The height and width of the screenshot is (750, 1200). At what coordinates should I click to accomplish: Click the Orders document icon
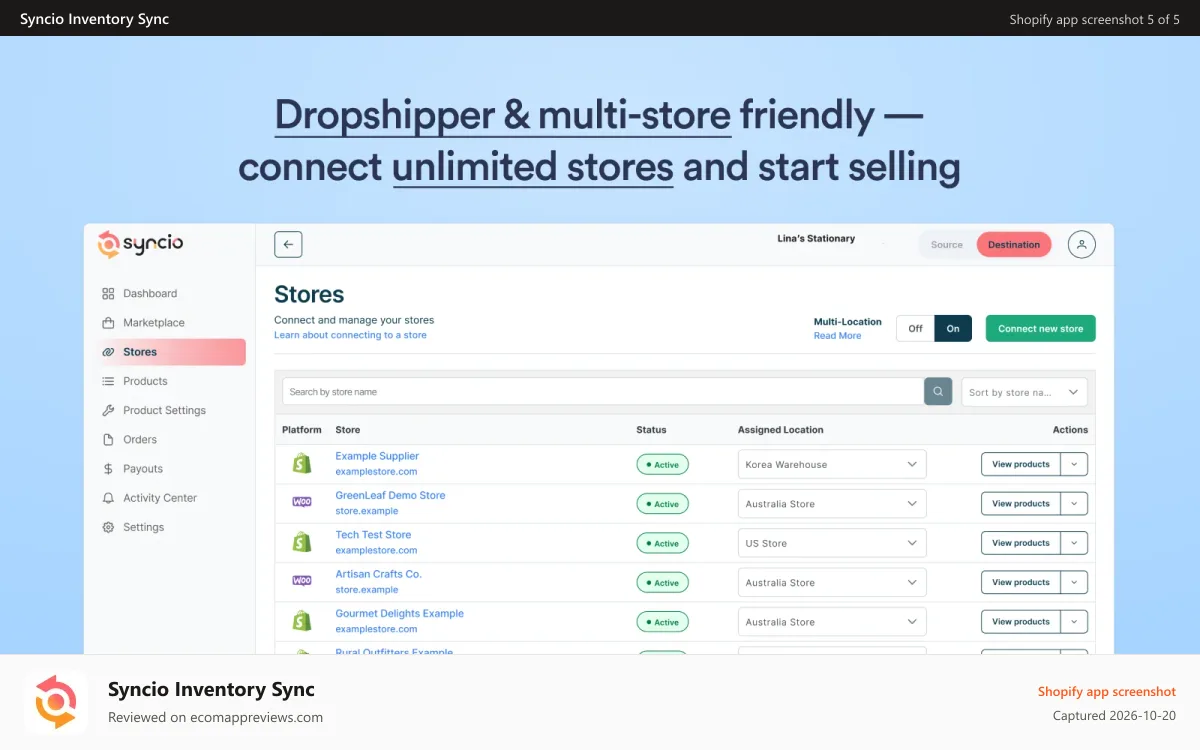[x=108, y=439]
